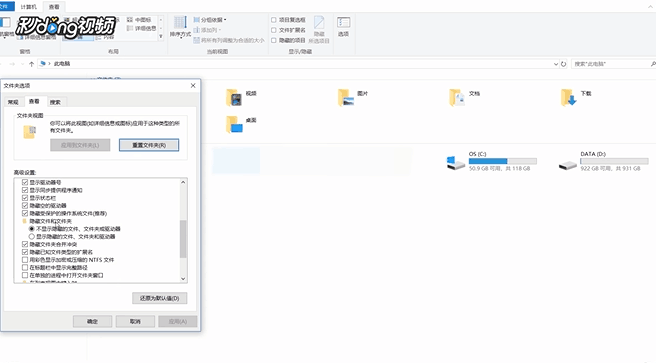
Task: Click advanced settings scroll up arrow
Action: tap(183, 182)
